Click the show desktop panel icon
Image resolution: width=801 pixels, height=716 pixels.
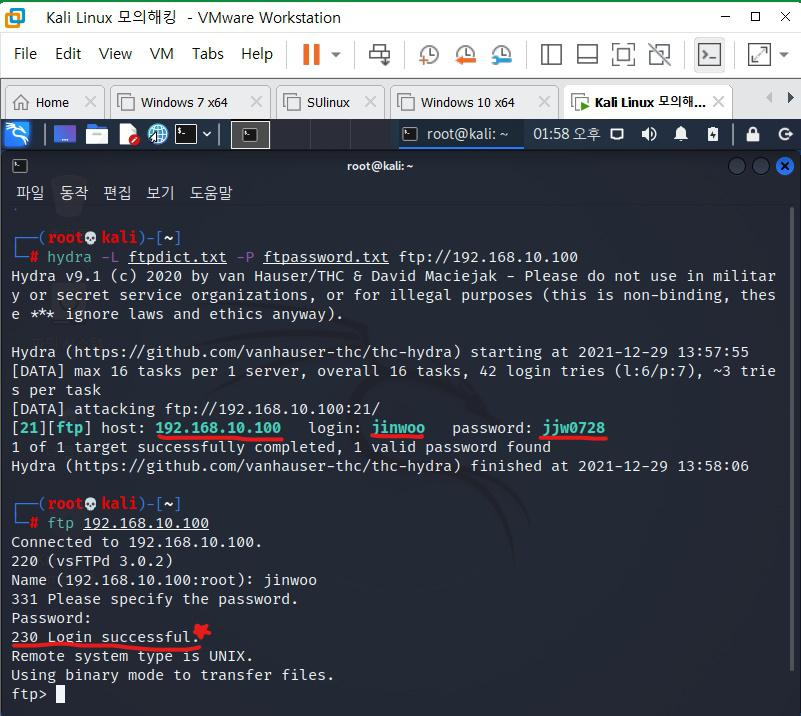pos(65,134)
